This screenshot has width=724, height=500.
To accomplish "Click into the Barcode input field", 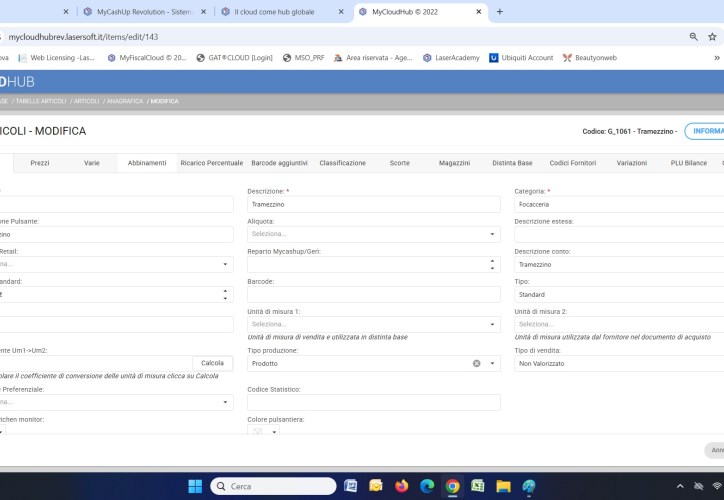I will pyautogui.click(x=373, y=294).
